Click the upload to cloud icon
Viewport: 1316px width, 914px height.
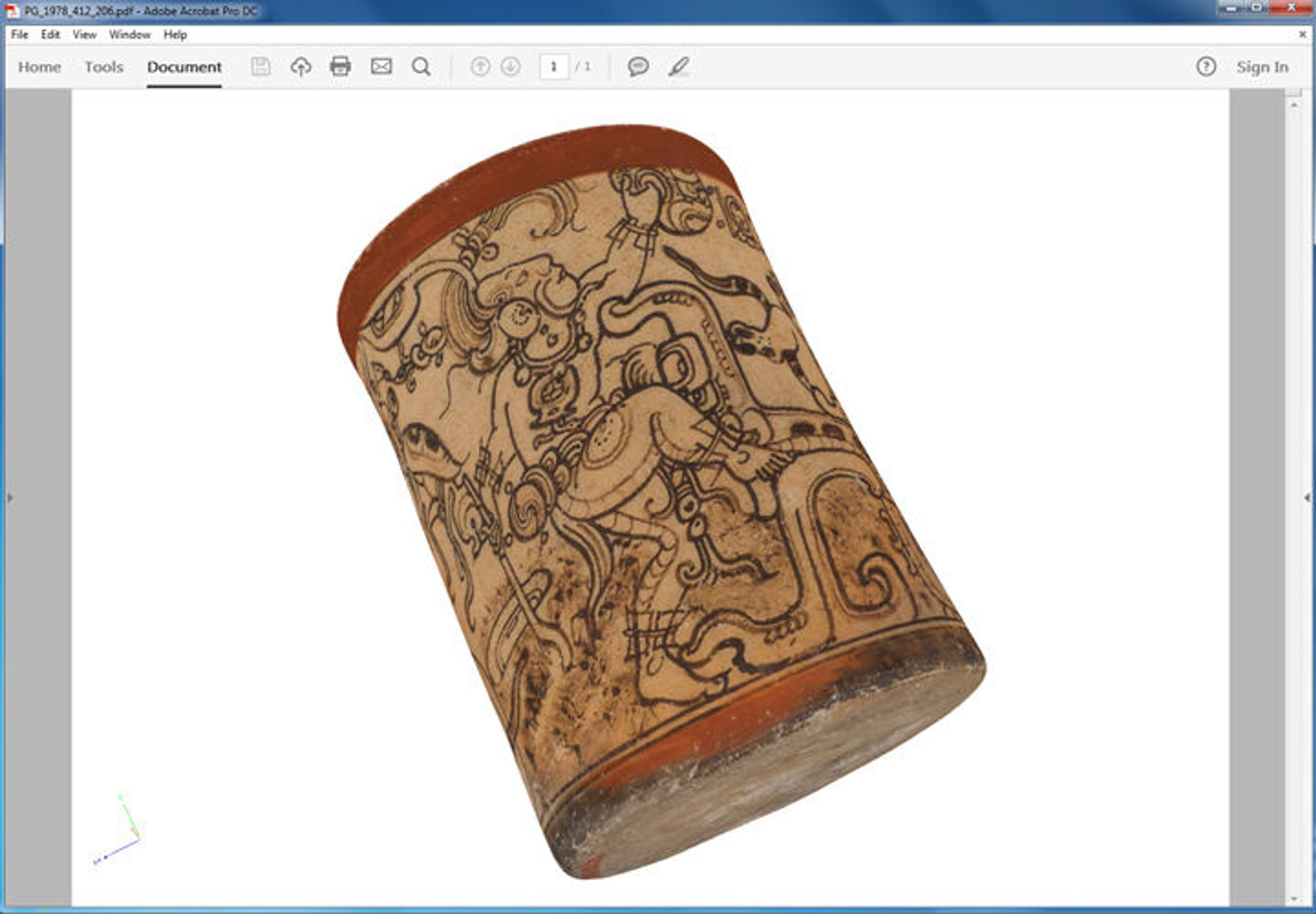click(301, 66)
